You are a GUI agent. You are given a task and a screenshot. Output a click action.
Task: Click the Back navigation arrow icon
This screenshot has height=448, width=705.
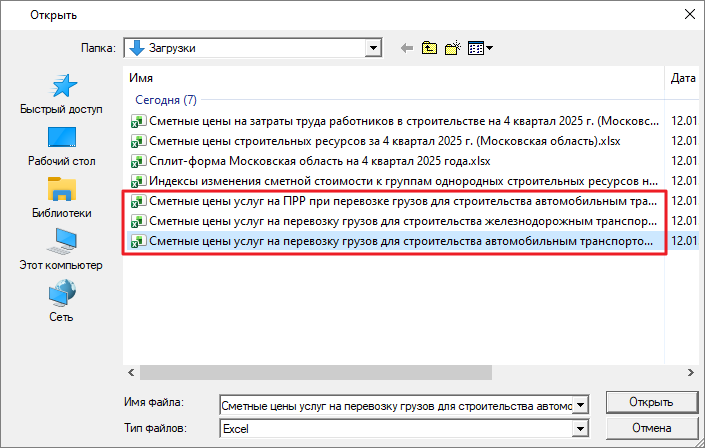(x=406, y=47)
